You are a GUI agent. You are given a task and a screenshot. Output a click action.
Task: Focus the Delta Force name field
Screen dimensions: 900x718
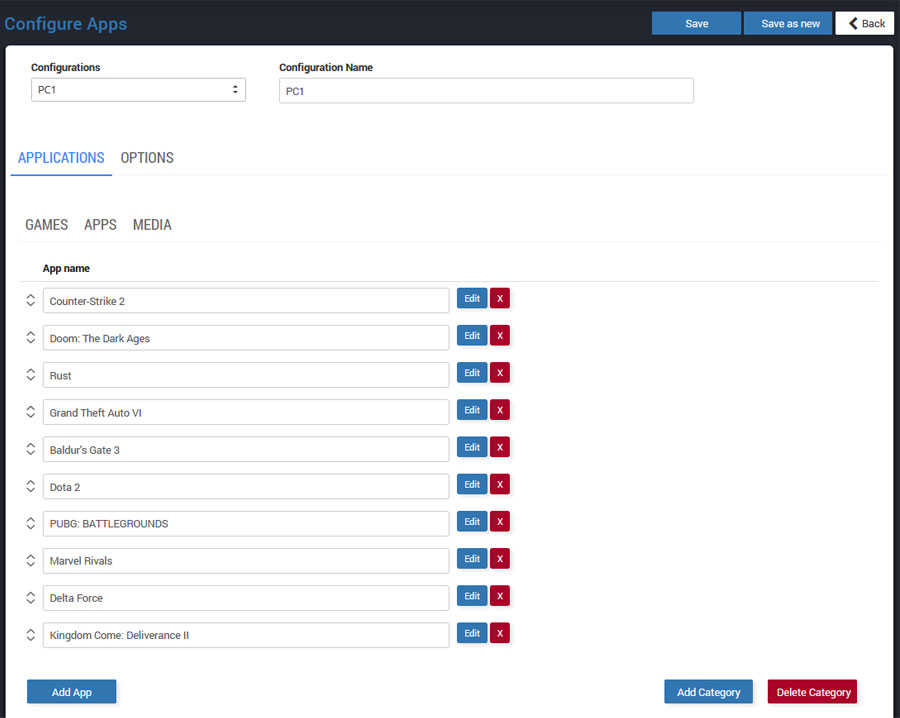pos(246,598)
